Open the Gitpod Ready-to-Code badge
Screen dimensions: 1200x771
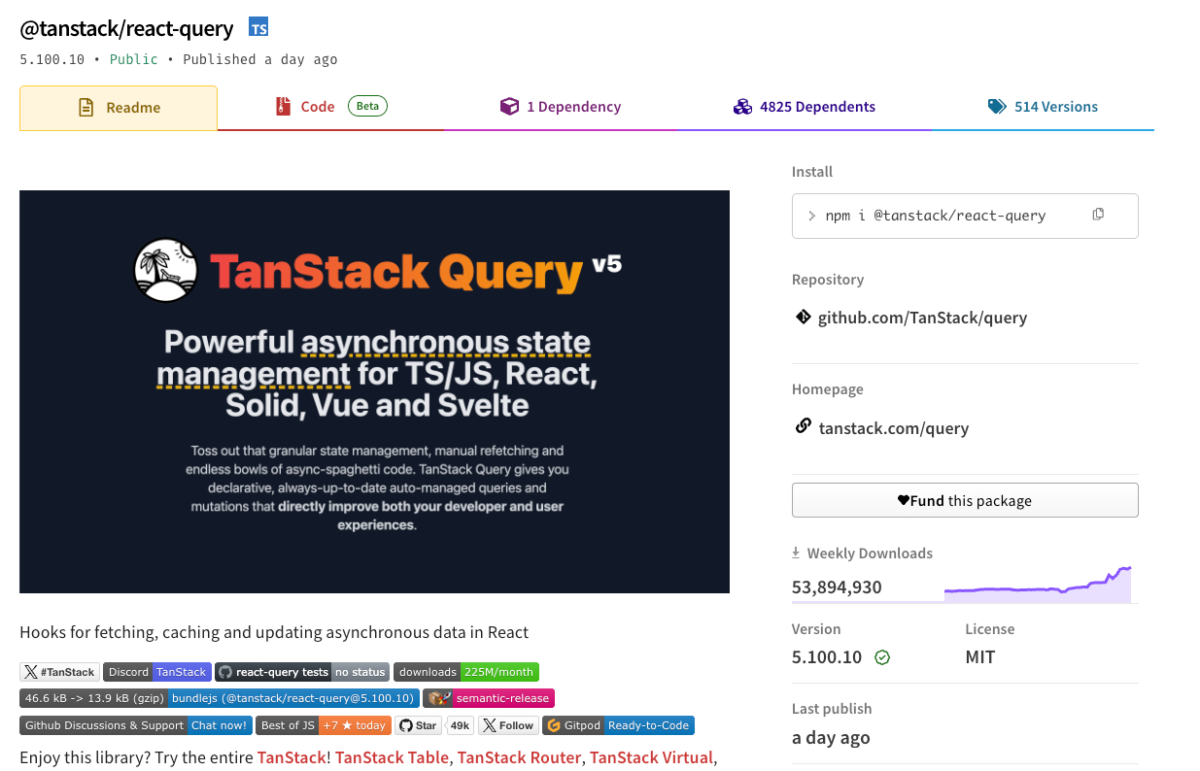coord(618,725)
